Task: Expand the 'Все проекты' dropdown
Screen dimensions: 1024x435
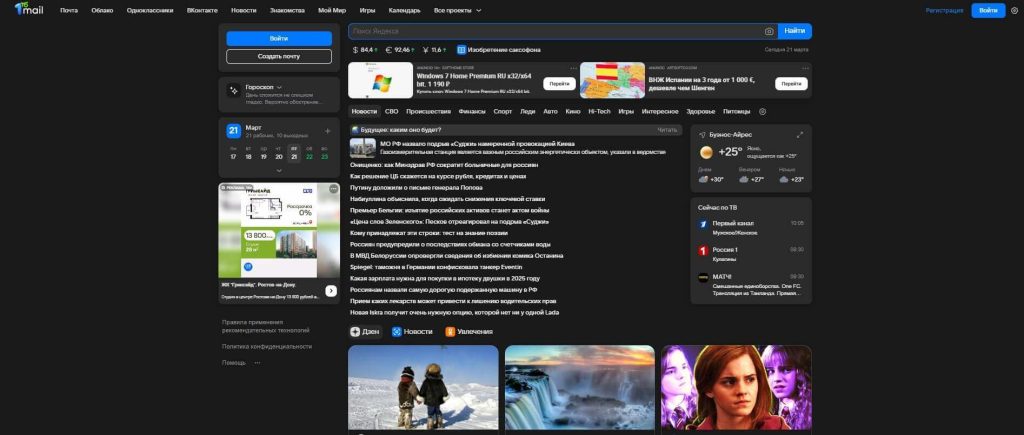Action: click(x=458, y=10)
